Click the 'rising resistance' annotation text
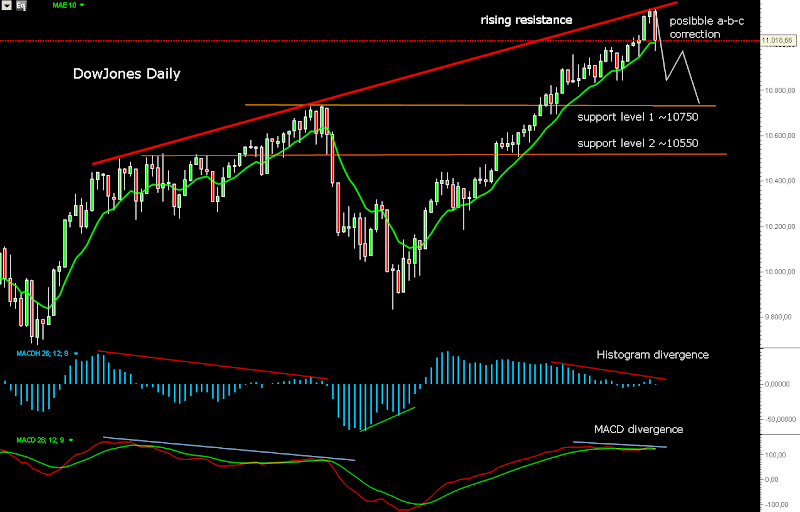Screen dimensions: 800x512 click(x=527, y=20)
